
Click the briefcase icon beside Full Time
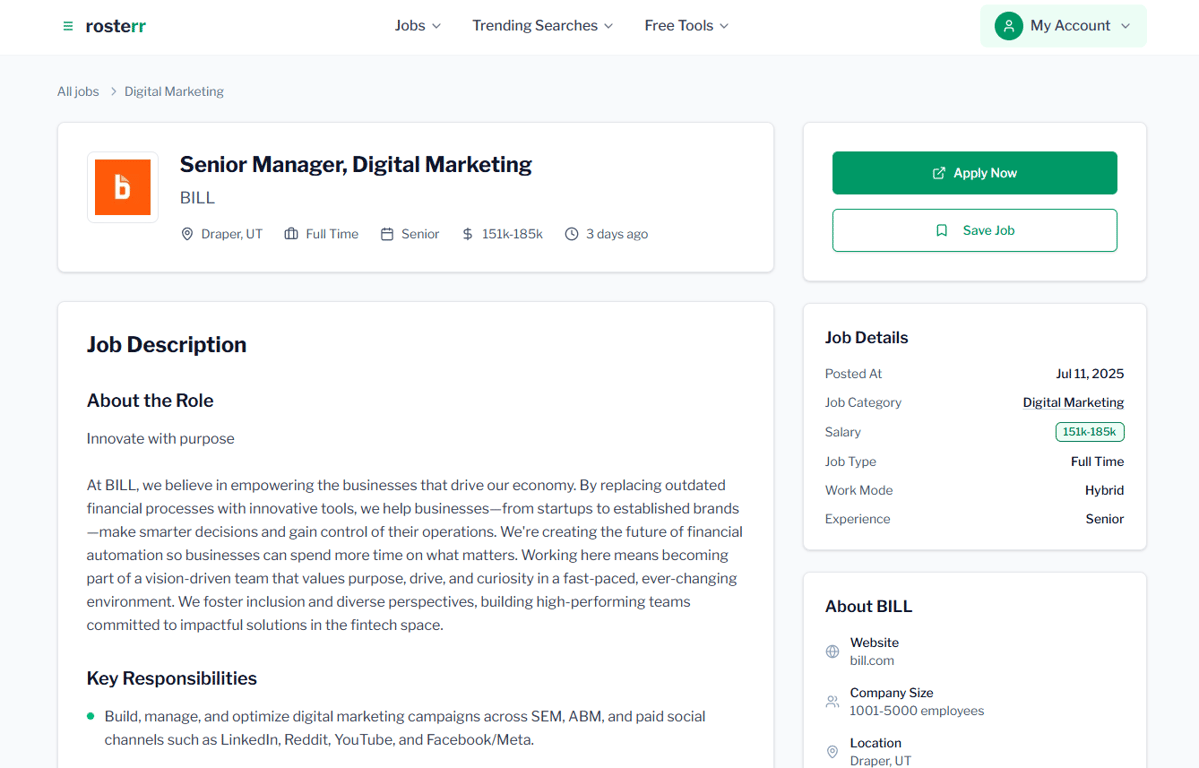(x=291, y=234)
